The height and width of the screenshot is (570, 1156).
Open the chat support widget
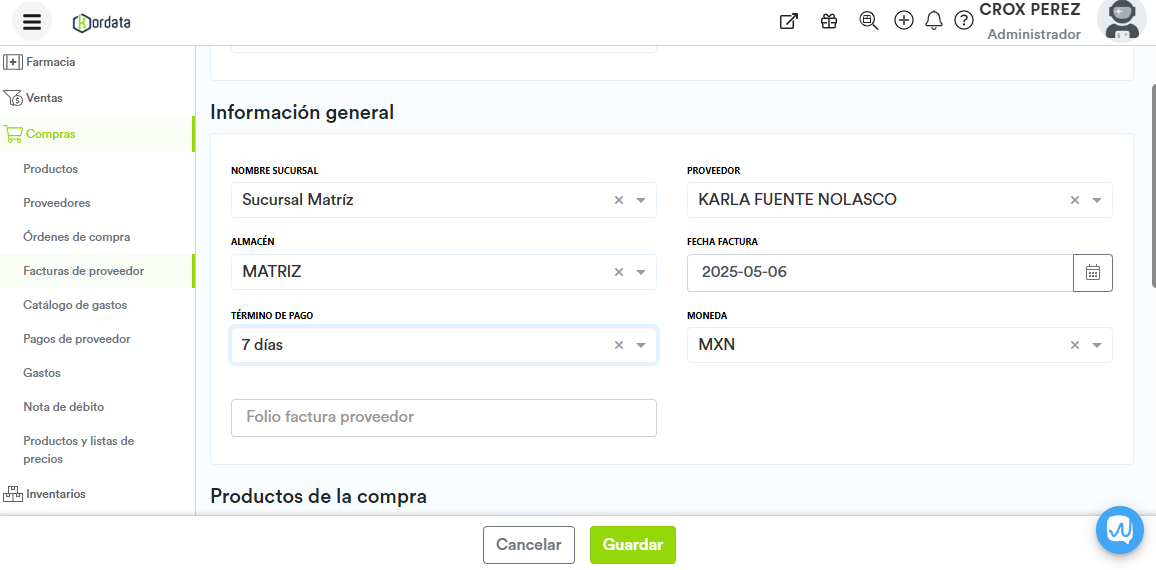point(1120,530)
